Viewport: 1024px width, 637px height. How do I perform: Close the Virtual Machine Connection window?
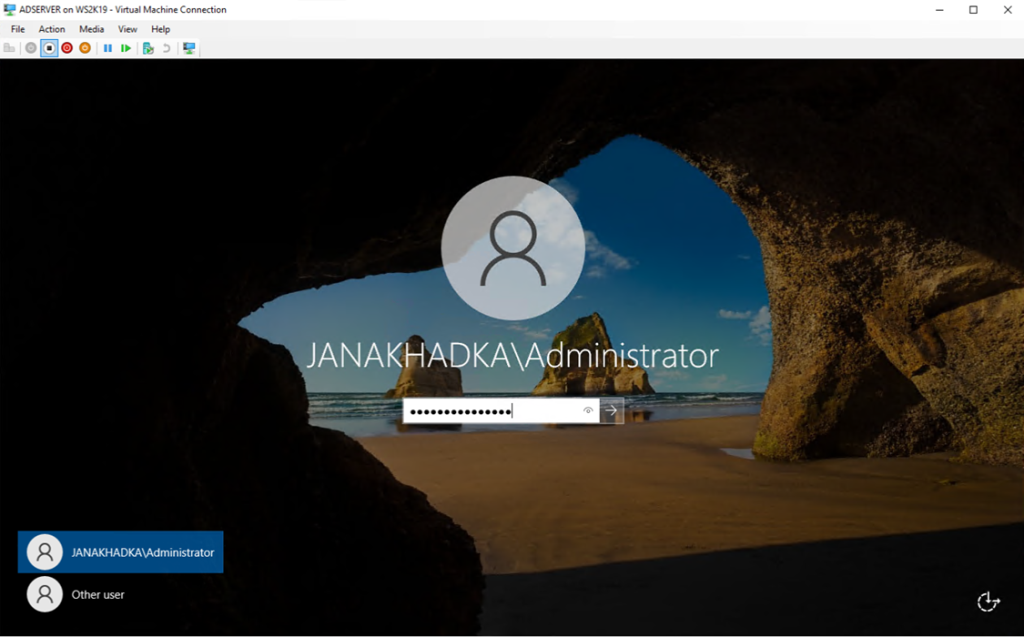[1008, 10]
